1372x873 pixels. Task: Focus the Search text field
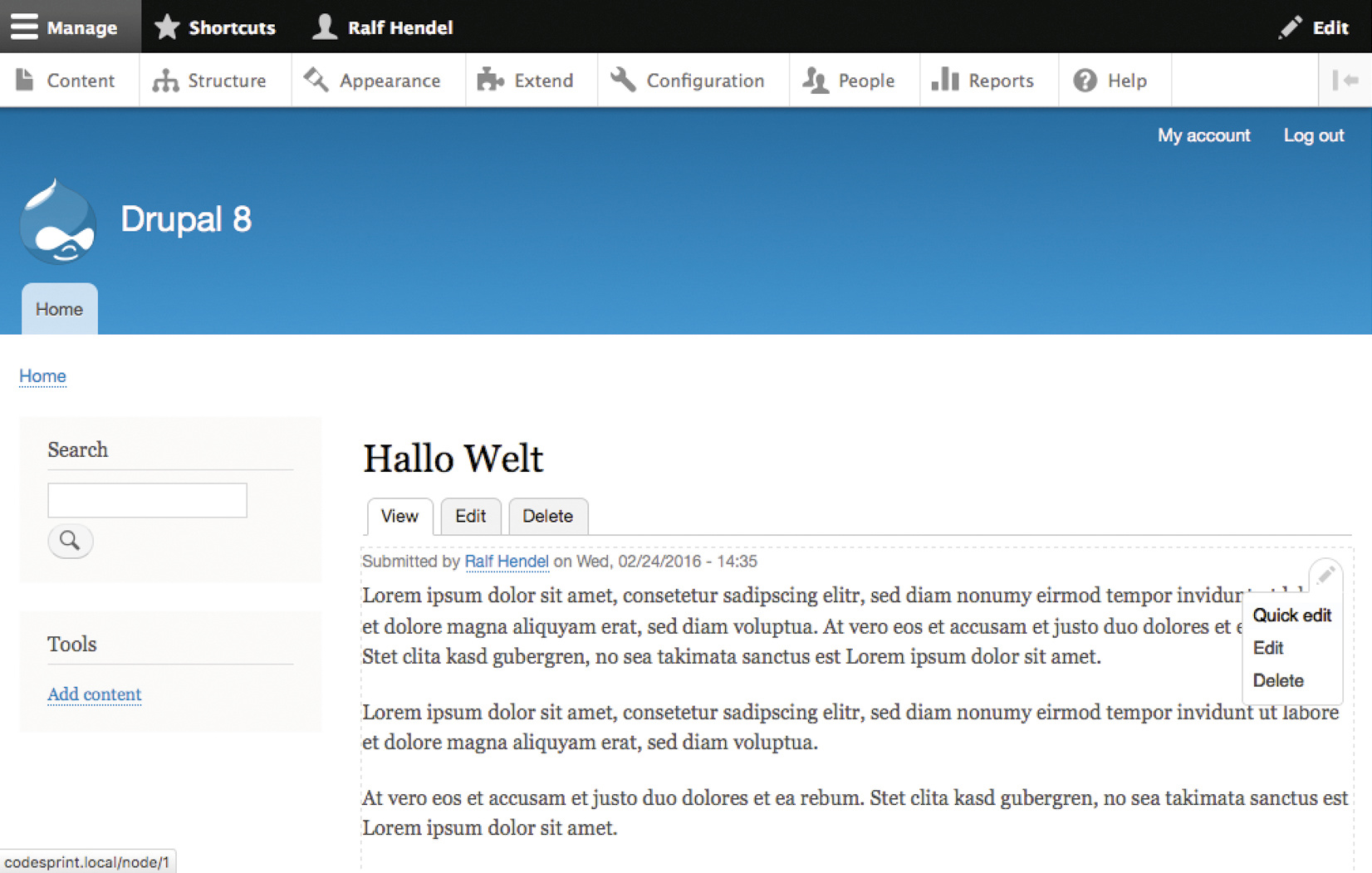[x=147, y=500]
